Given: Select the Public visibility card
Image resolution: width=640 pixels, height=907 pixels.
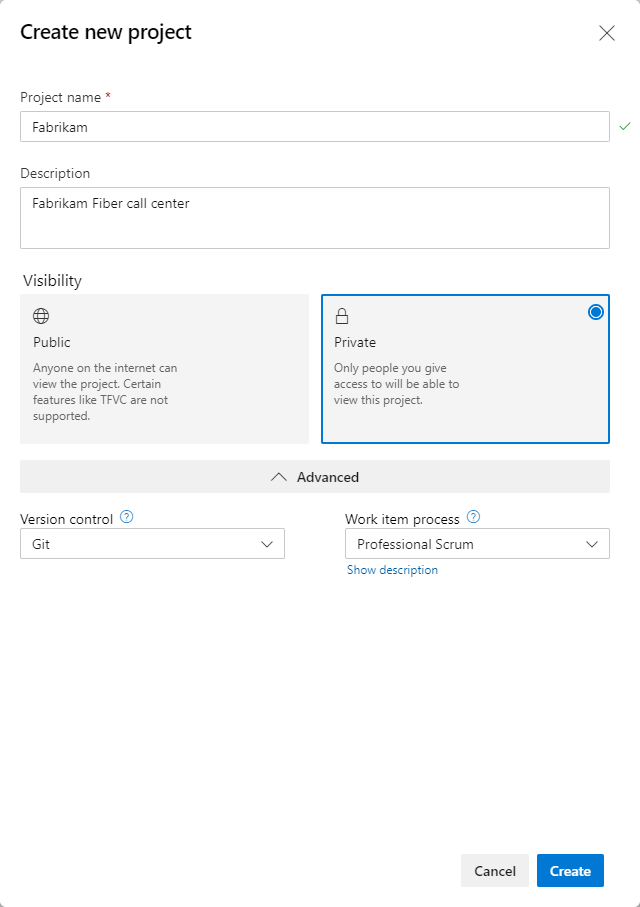Looking at the screenshot, I should coord(164,369).
